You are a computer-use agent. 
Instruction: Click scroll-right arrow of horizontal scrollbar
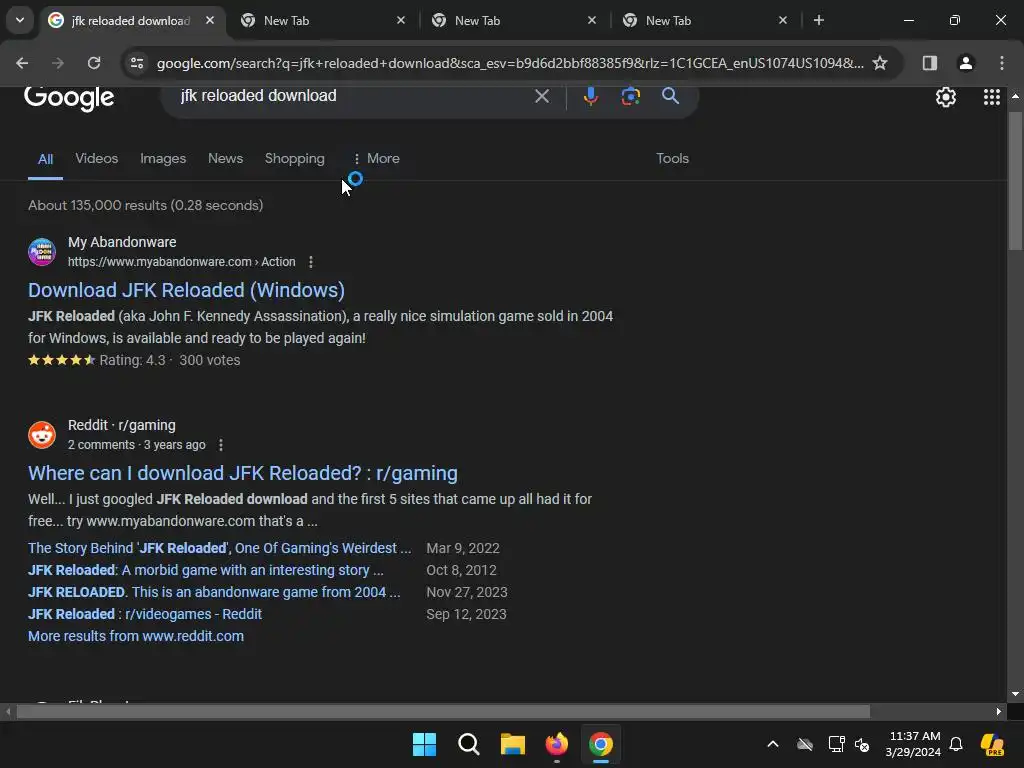[x=999, y=711]
